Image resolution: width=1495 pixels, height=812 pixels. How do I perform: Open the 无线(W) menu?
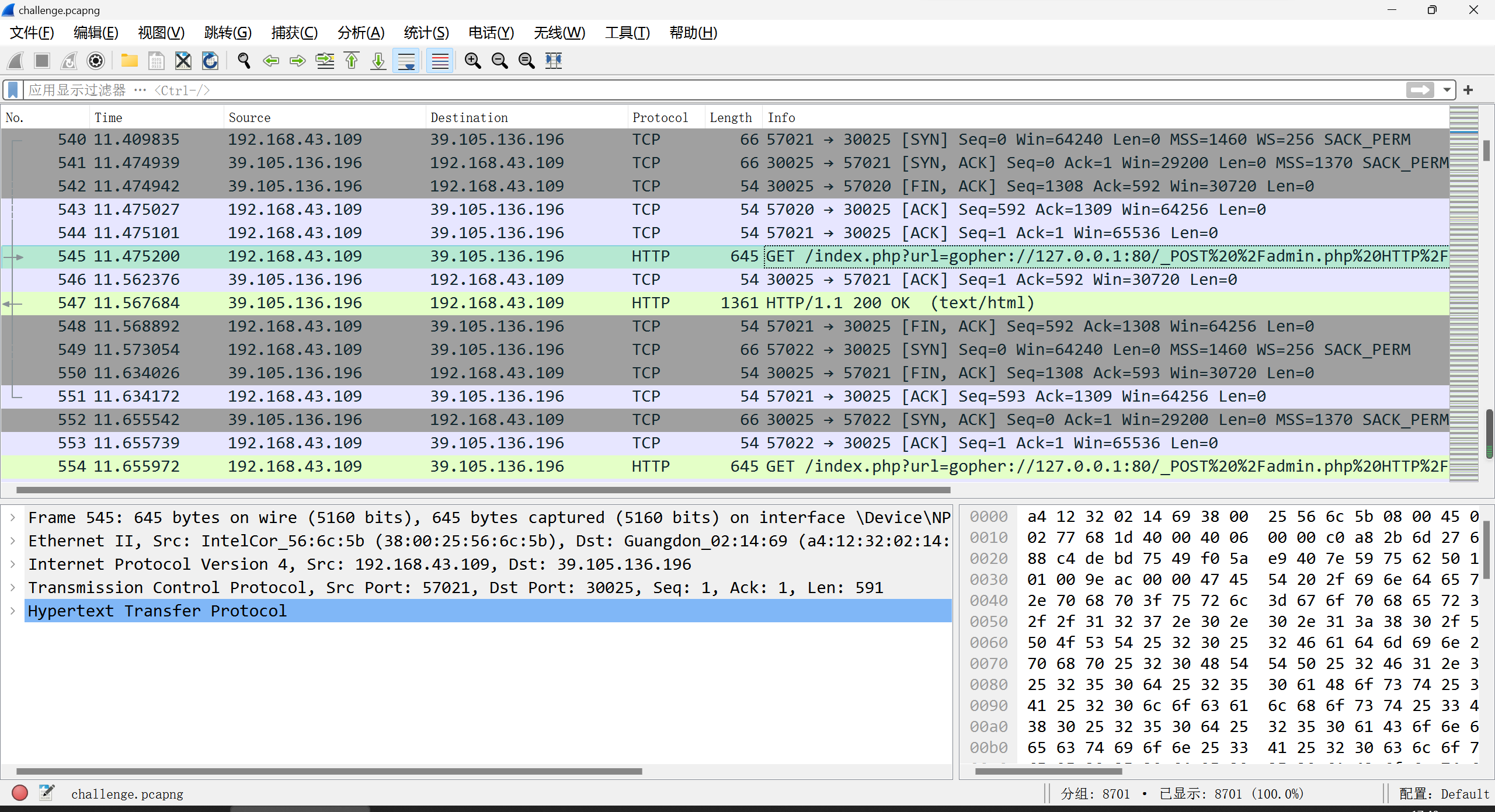tap(559, 33)
